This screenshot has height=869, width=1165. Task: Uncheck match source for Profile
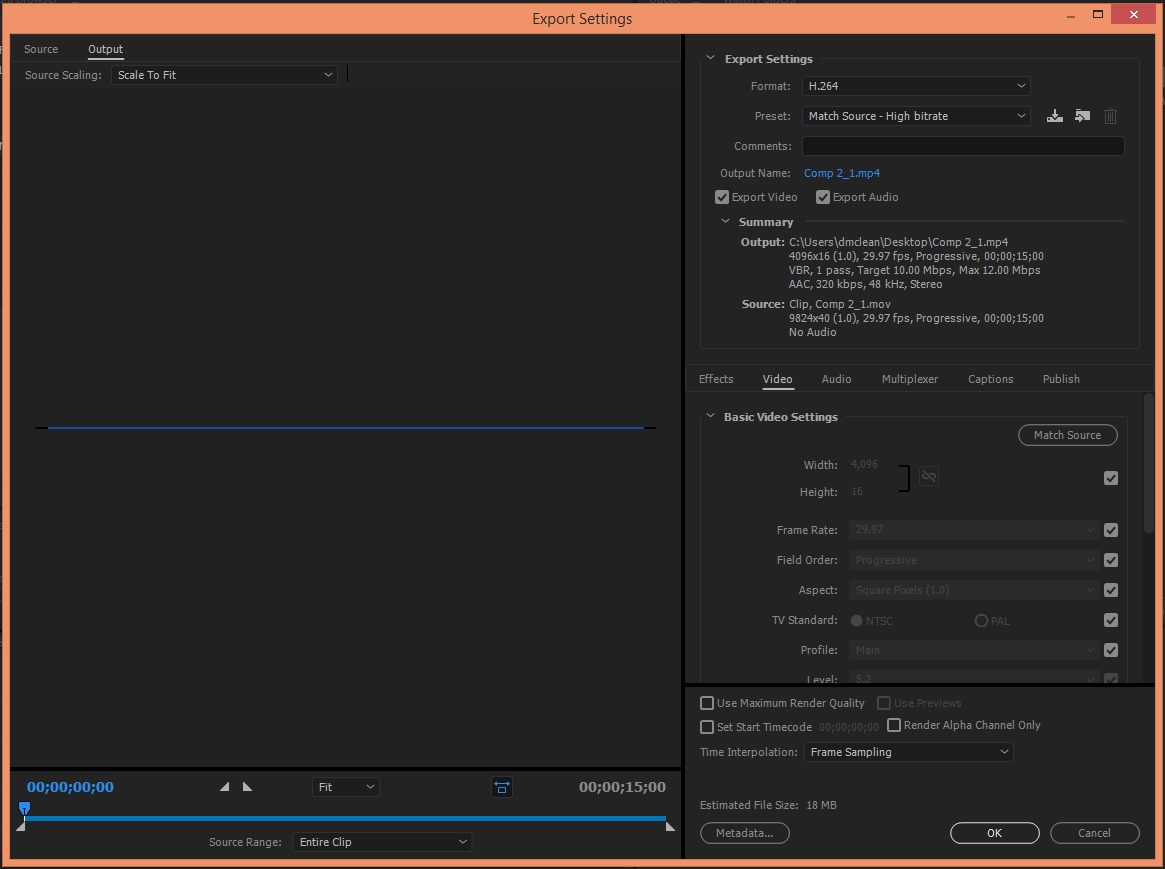pyautogui.click(x=1111, y=650)
